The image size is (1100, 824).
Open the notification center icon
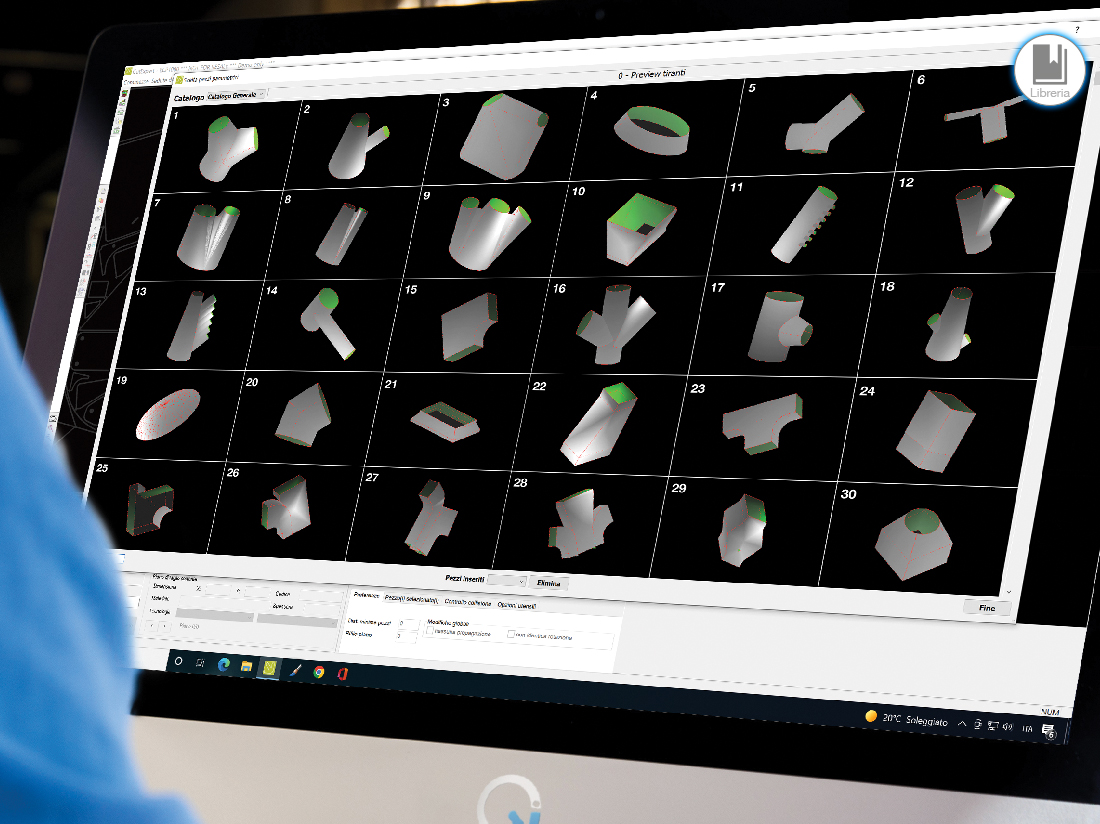(x=1049, y=731)
